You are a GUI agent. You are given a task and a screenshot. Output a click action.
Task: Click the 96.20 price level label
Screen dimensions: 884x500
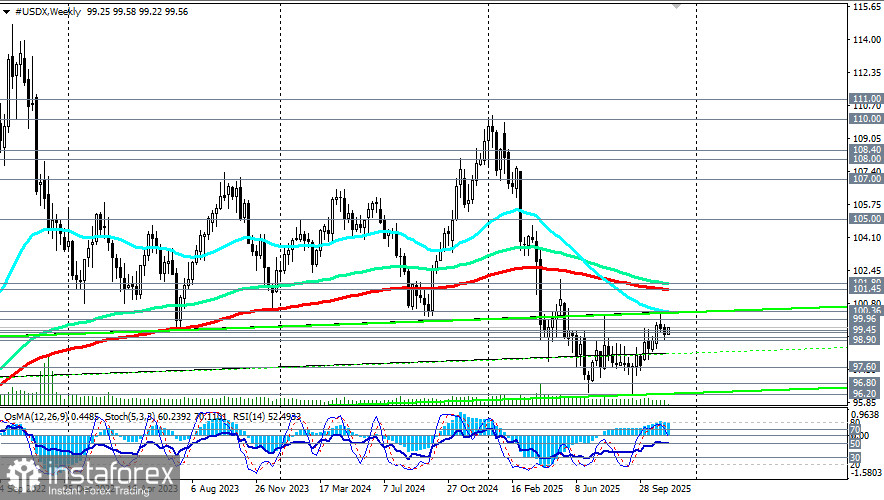866,393
